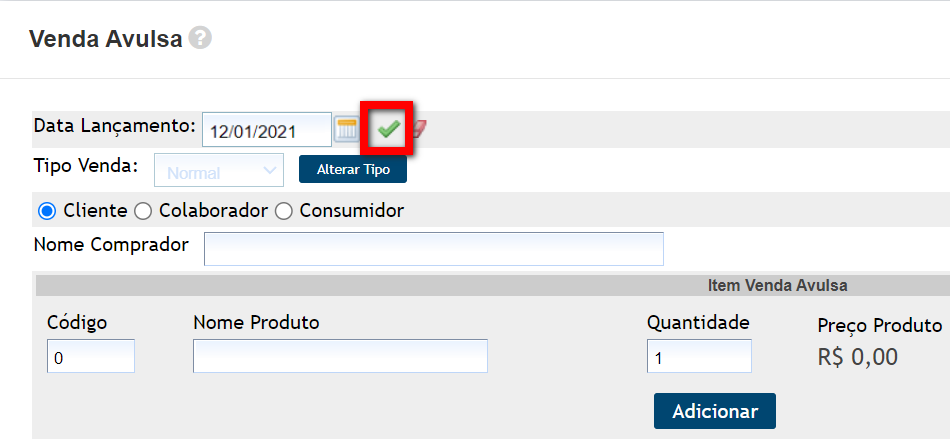Screen dimensions: 950x448
Task: Click the Tipo Venda label text
Action: (x=86, y=166)
